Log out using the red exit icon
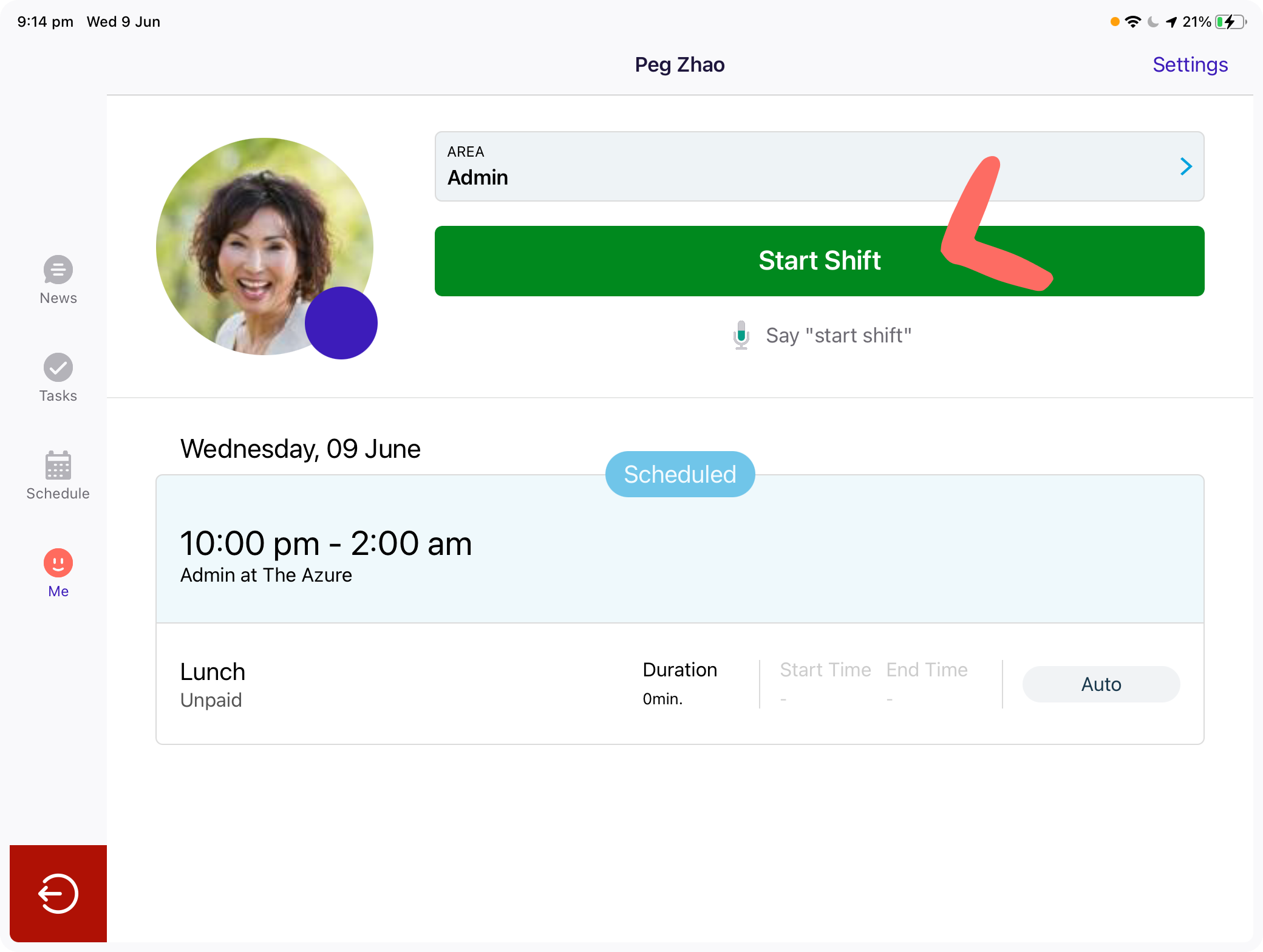The height and width of the screenshot is (952, 1263). tap(58, 892)
